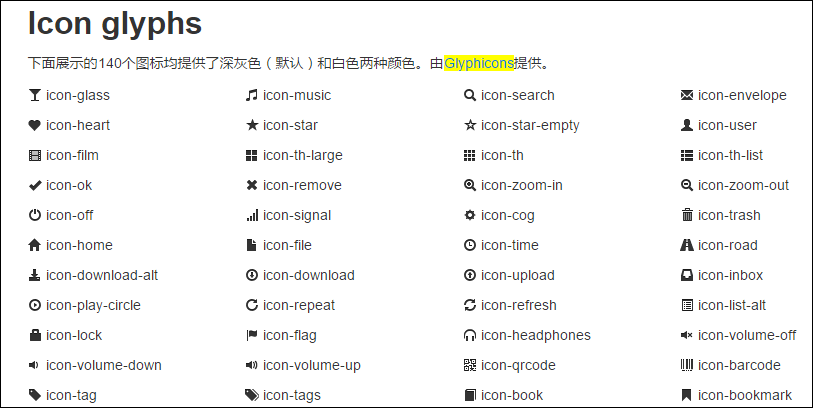Screen dimensions: 813x408
Task: Click the heart icon
Action: (x=35, y=125)
